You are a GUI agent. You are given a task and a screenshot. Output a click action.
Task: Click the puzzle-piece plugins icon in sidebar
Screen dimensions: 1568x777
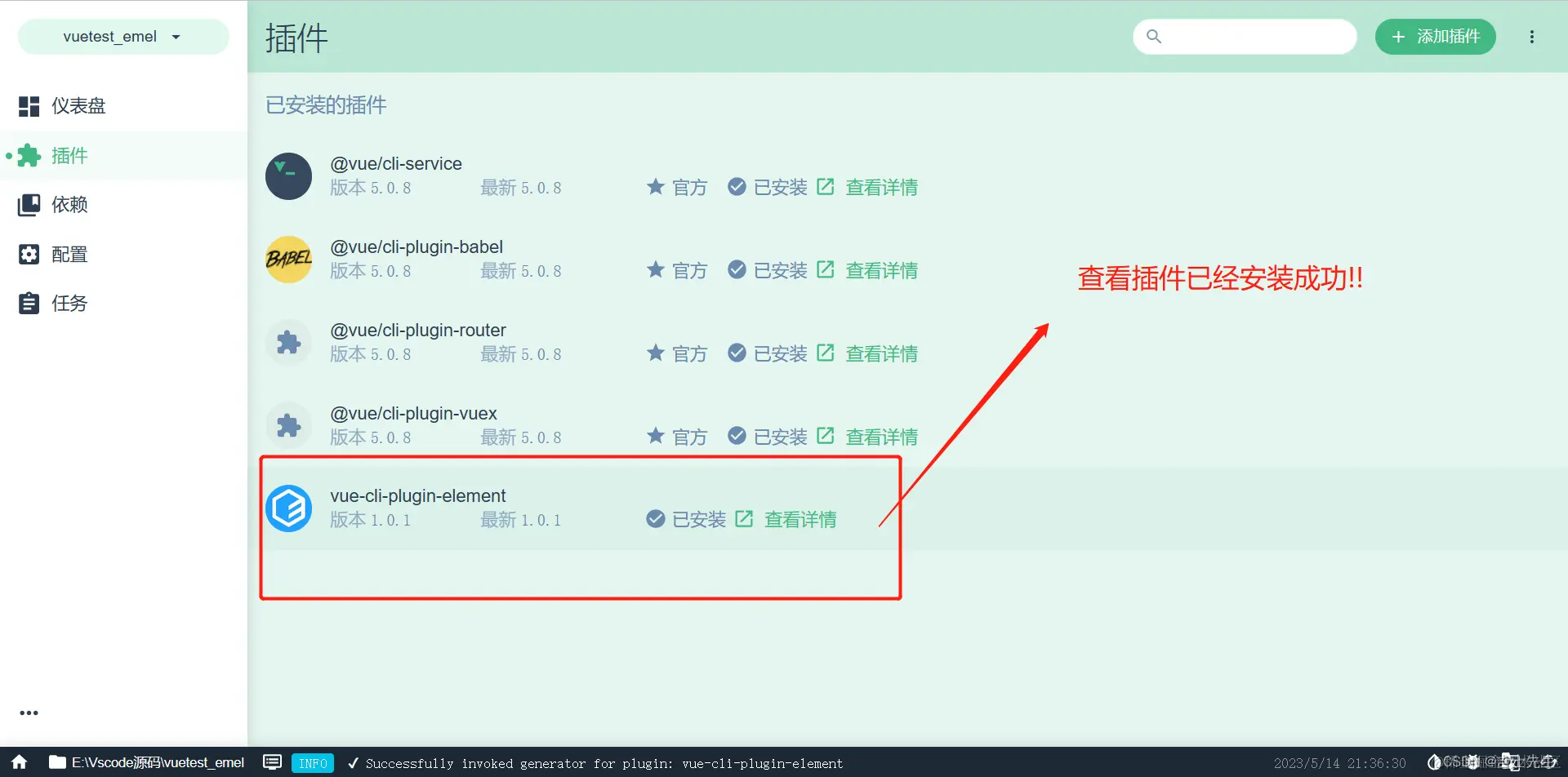click(29, 156)
